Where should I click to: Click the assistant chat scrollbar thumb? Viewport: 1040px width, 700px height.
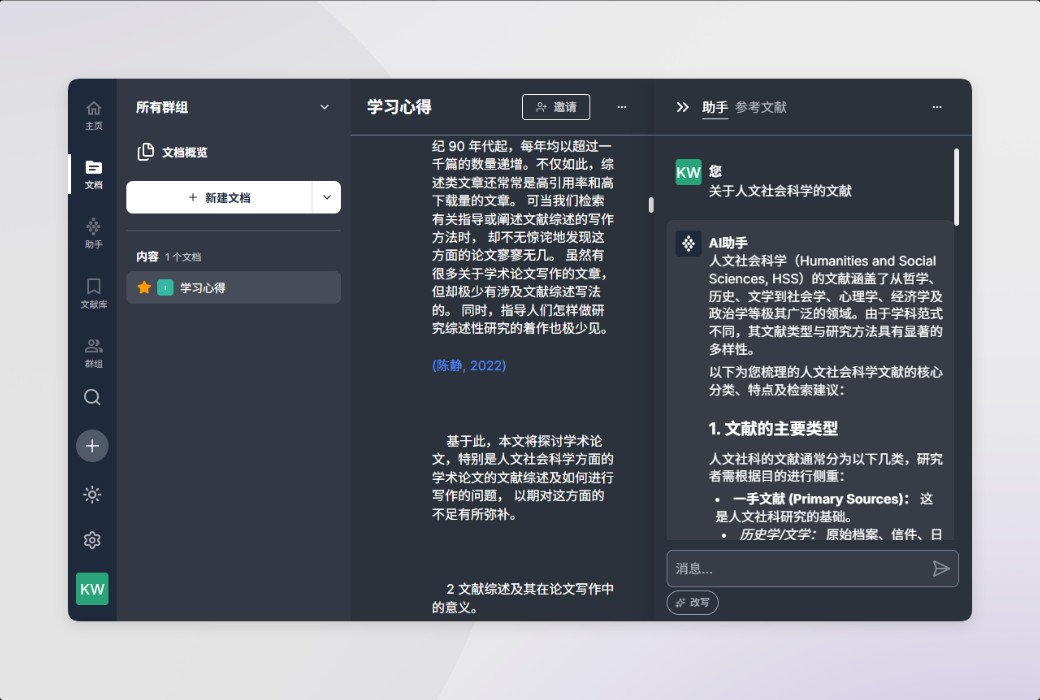pos(956,187)
